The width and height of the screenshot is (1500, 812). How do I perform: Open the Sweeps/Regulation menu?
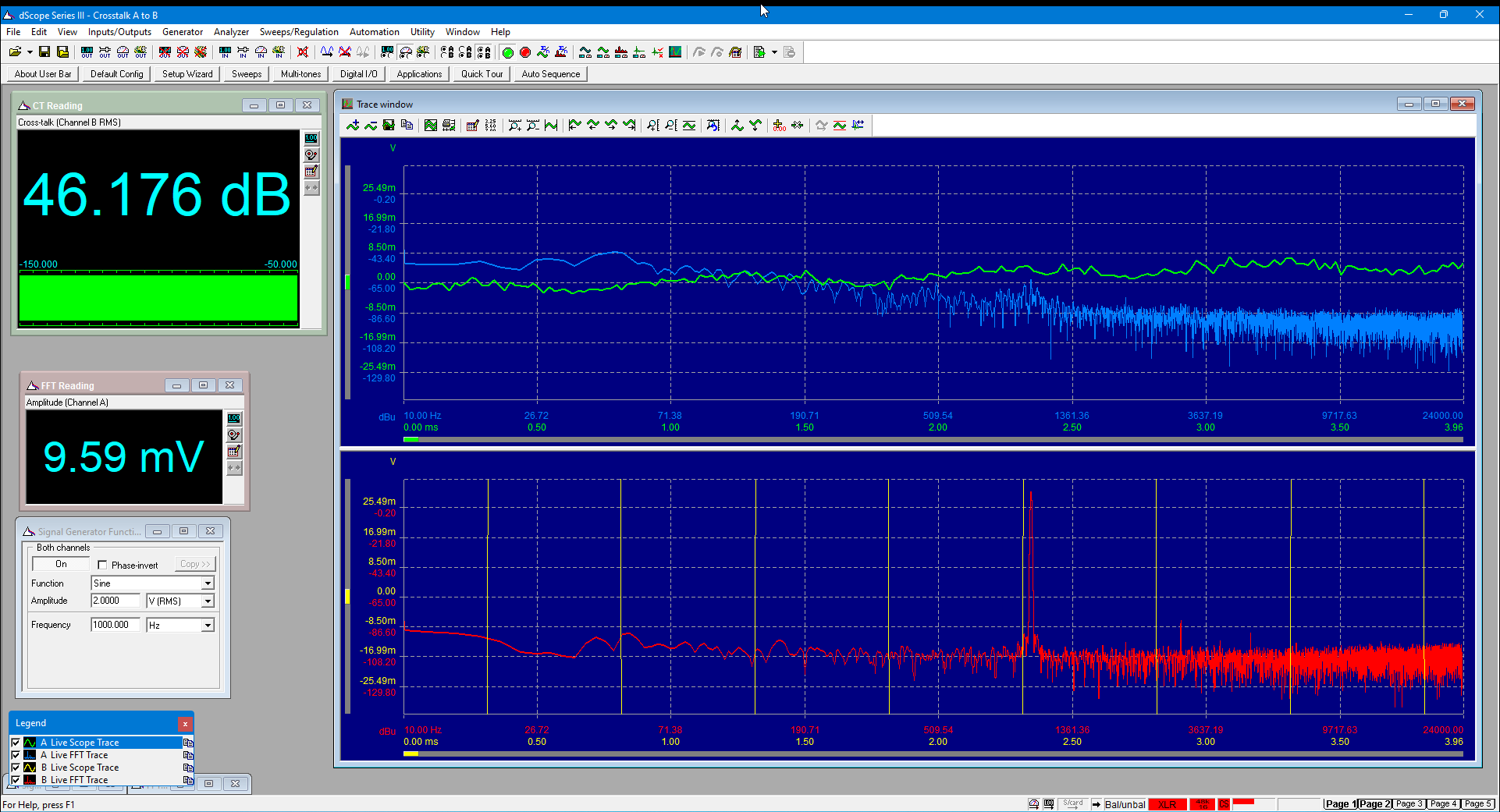299,32
